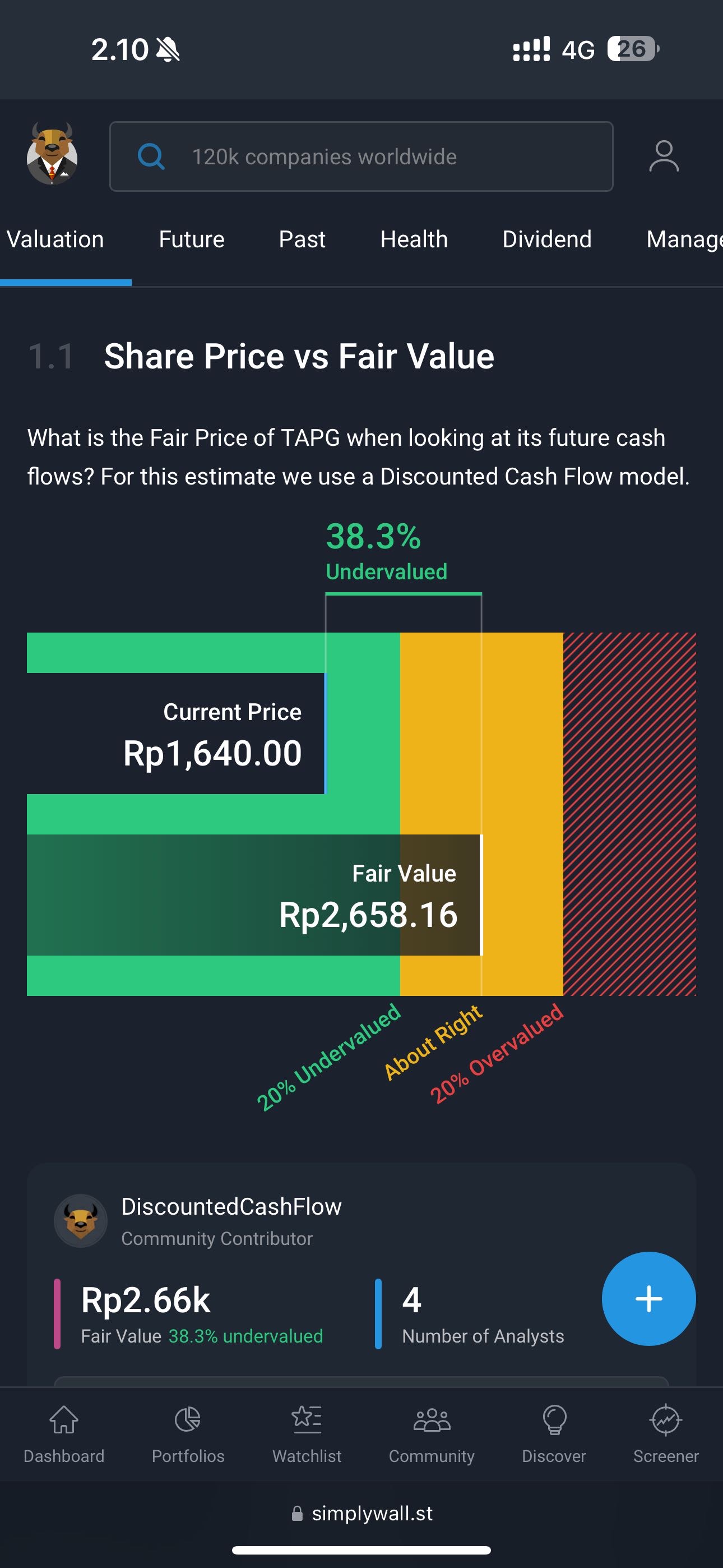
Task: Tap the search magnifier icon
Action: click(151, 156)
